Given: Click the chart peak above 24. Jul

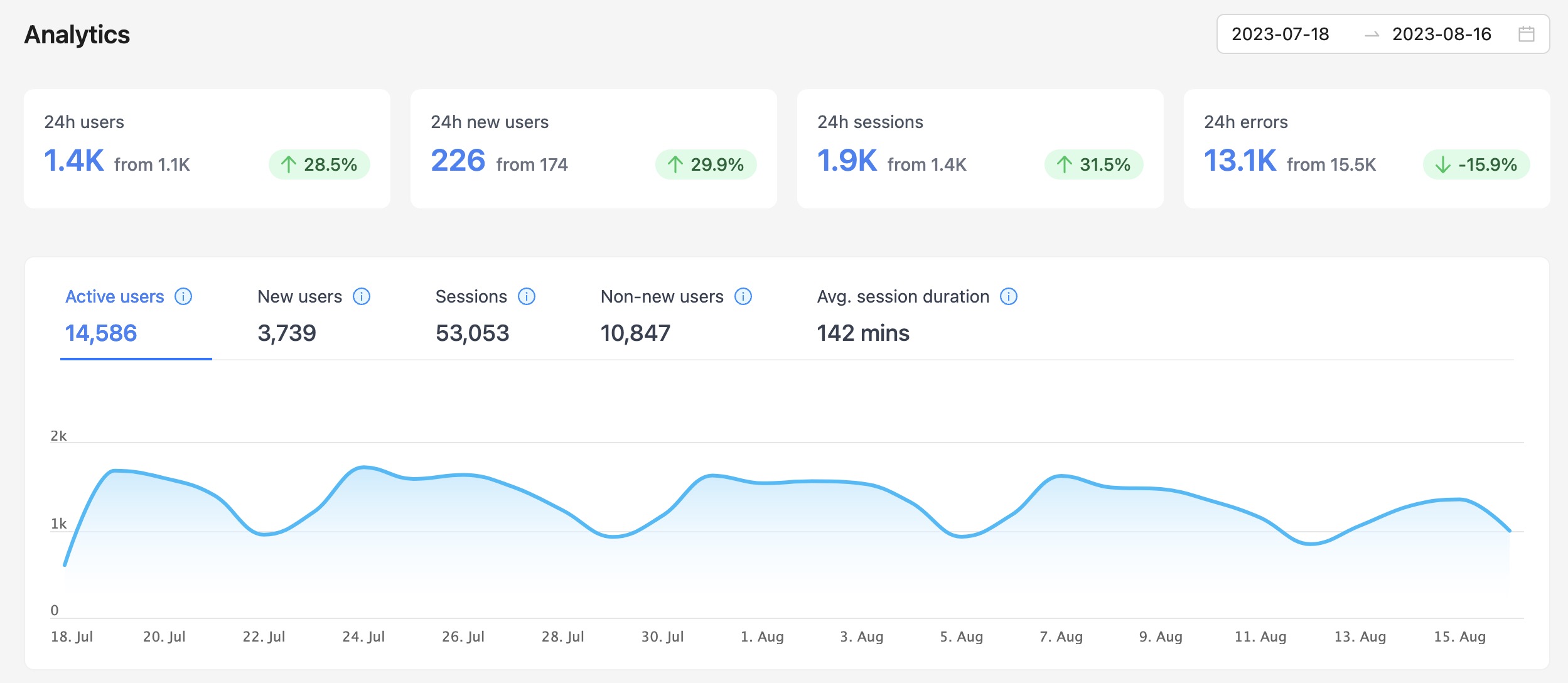Looking at the screenshot, I should tap(363, 467).
